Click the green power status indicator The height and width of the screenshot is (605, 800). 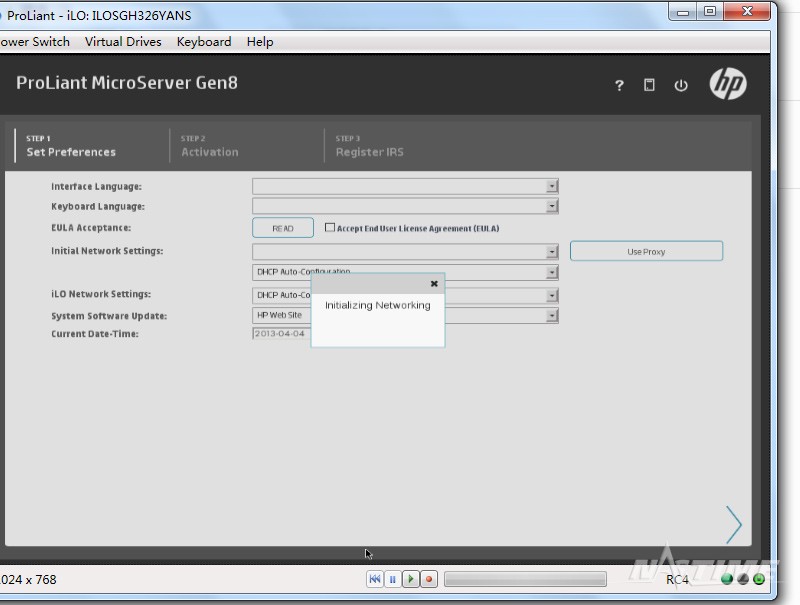(x=759, y=579)
